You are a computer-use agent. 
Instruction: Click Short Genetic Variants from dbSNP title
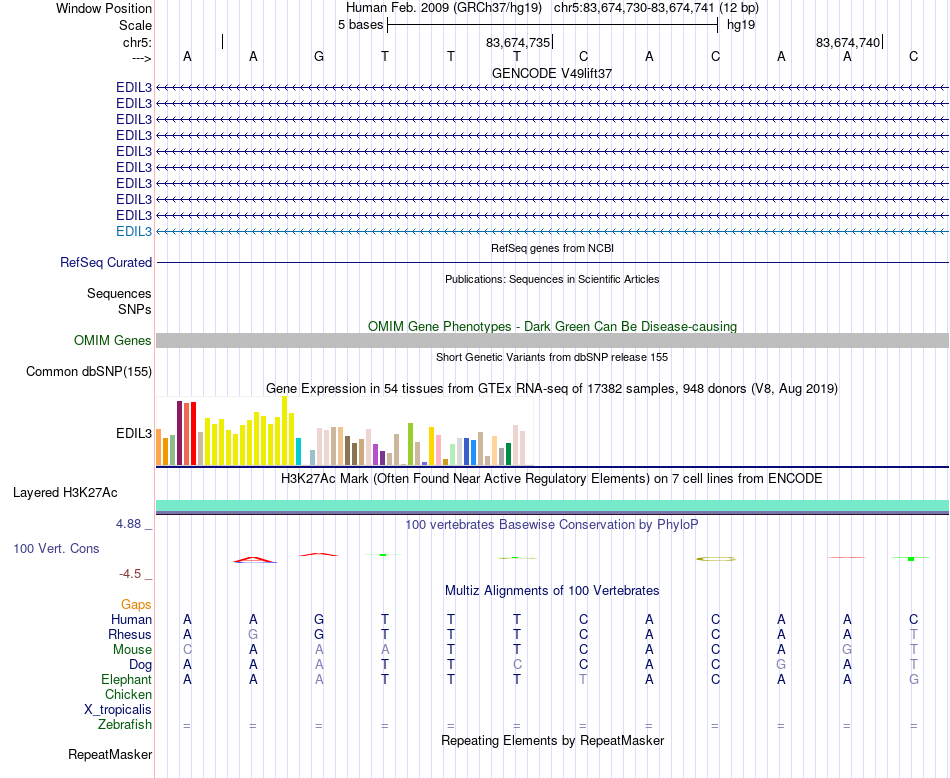[552, 357]
